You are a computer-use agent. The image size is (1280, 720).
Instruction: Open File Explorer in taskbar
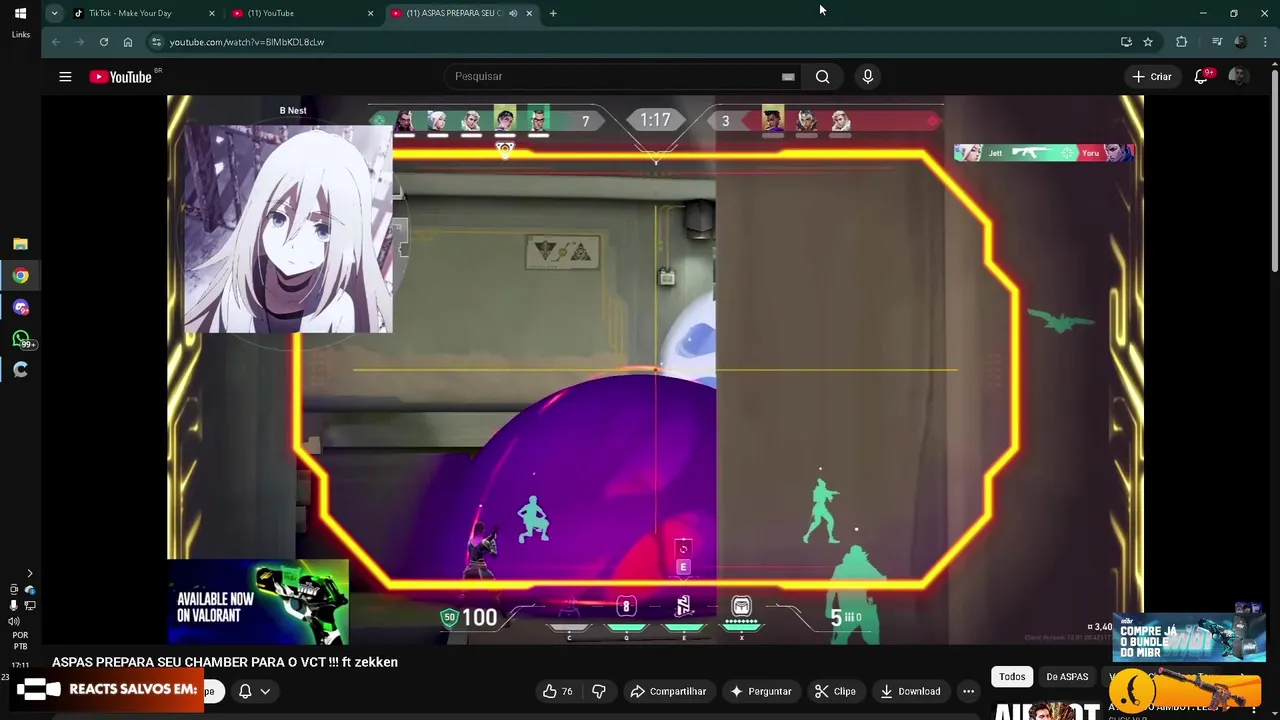pos(20,244)
